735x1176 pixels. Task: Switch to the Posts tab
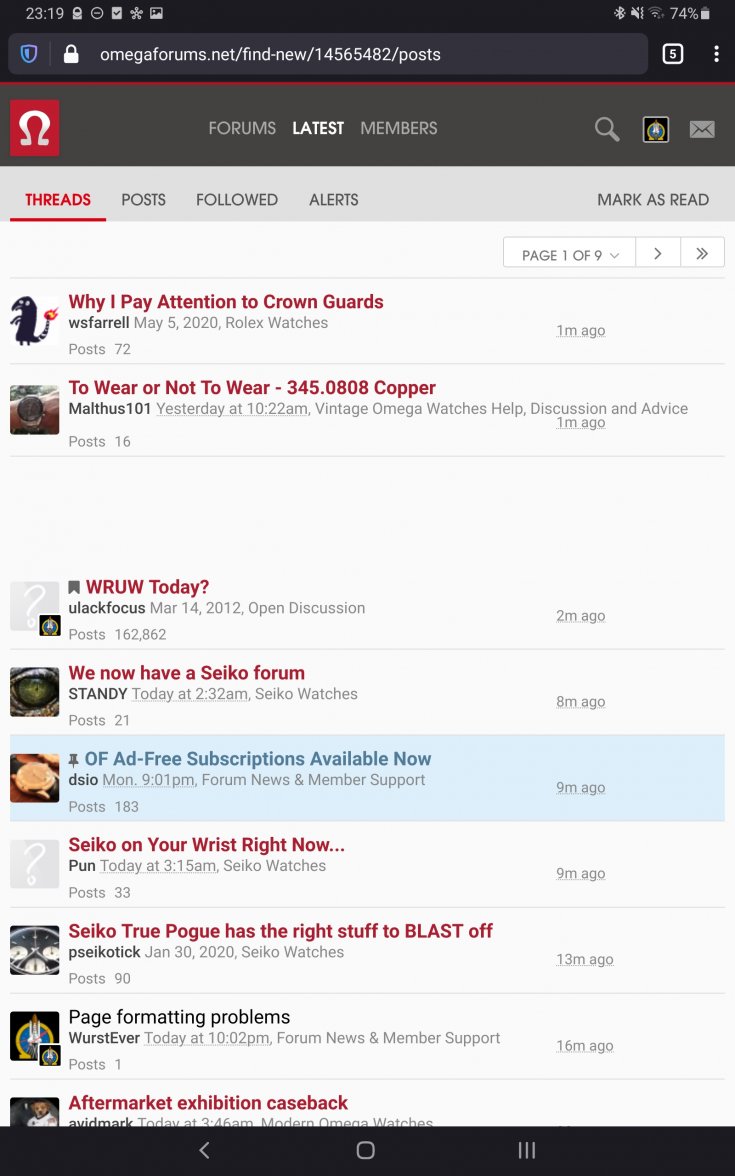(x=143, y=200)
